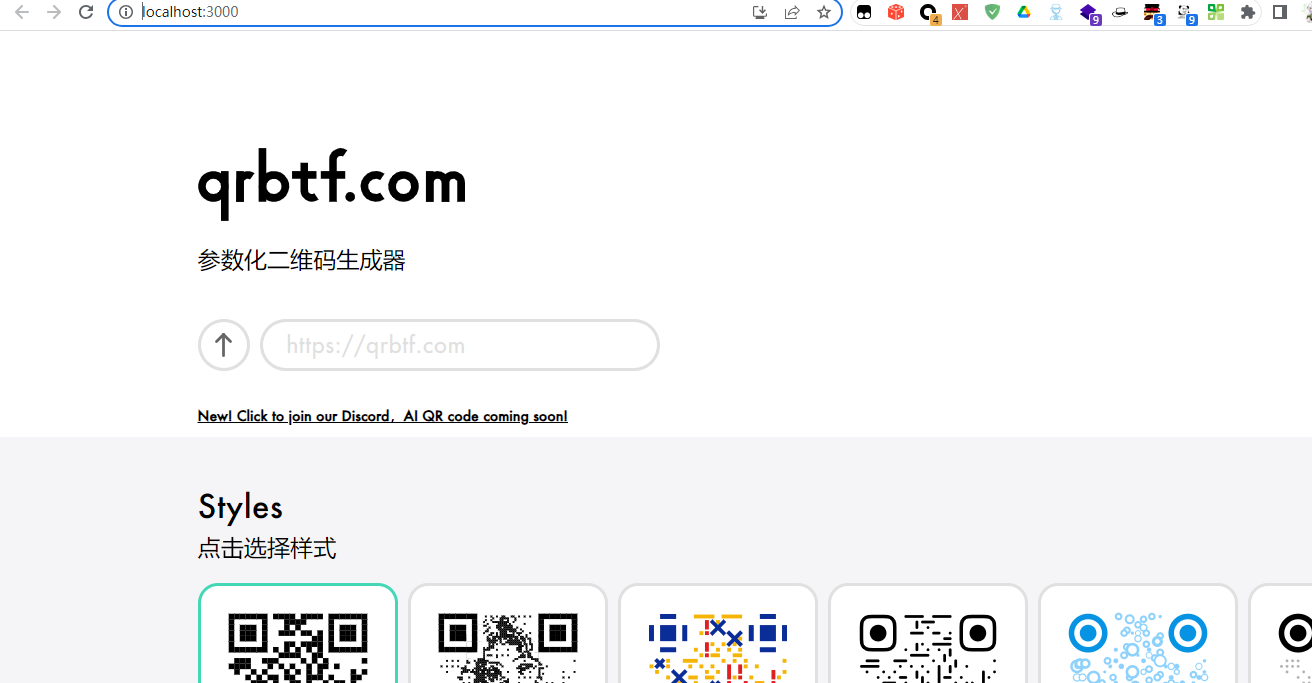Focus the https://qrbtf.com URL input

(460, 345)
